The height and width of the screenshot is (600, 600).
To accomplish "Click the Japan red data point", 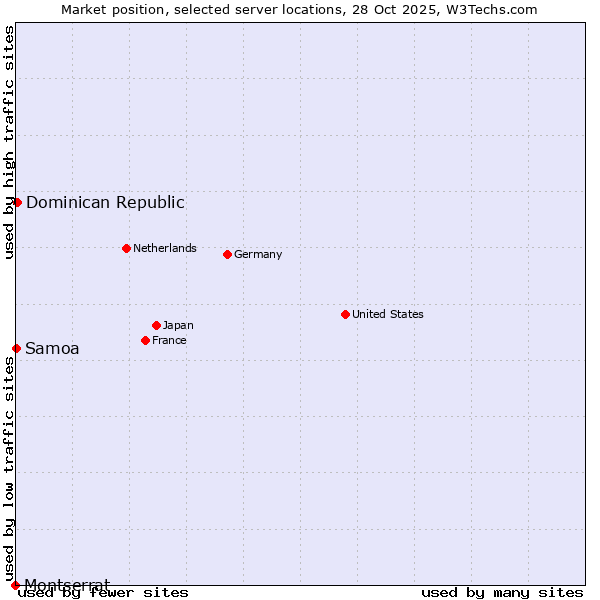I will point(156,325).
